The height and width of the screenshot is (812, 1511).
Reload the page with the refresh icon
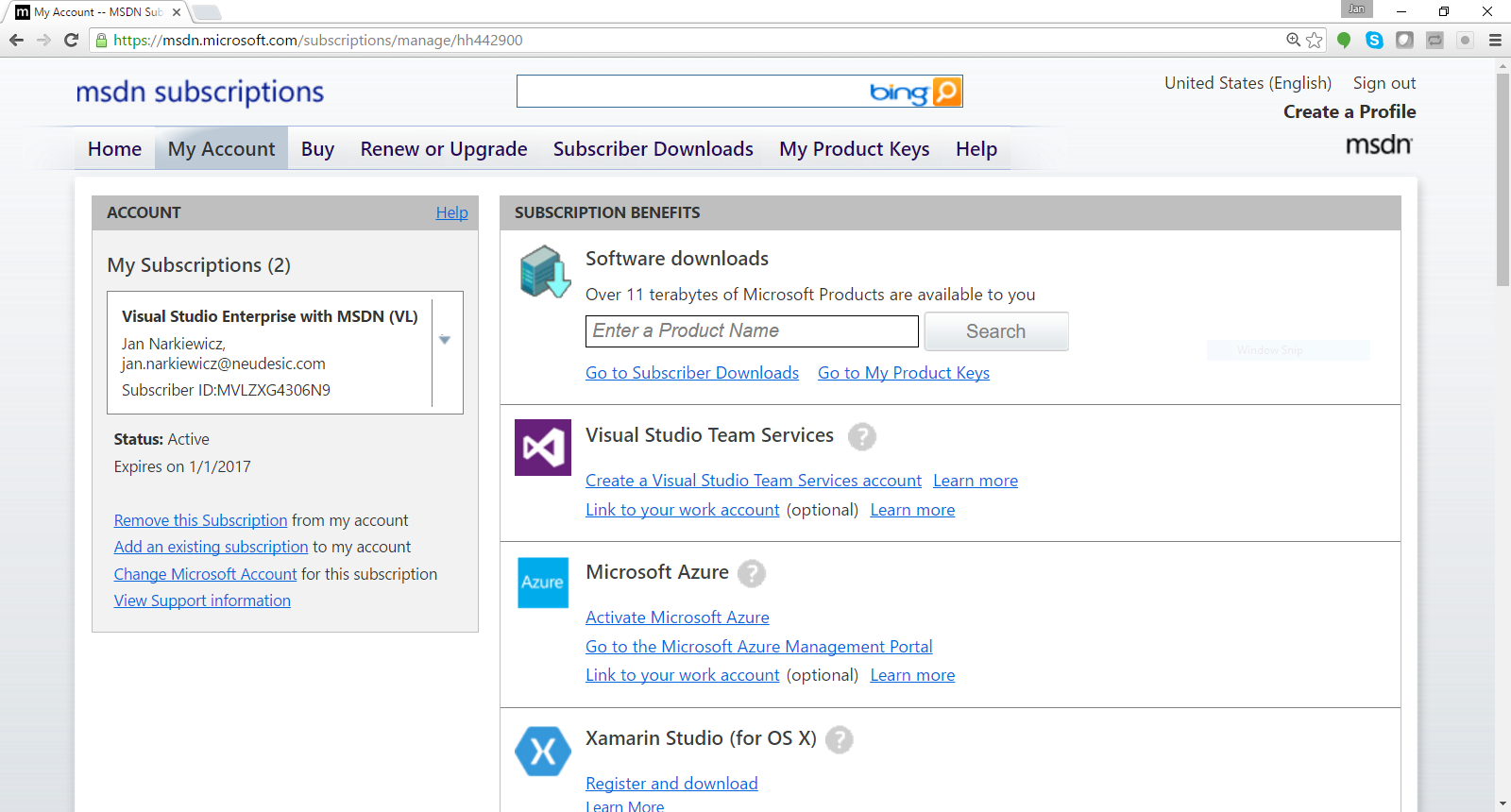coord(71,40)
